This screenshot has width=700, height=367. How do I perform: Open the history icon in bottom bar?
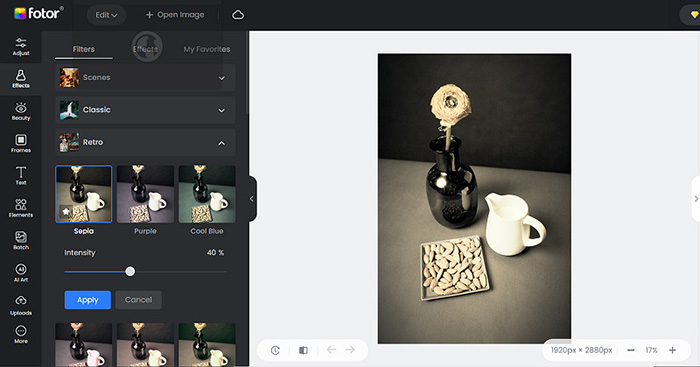click(x=275, y=350)
